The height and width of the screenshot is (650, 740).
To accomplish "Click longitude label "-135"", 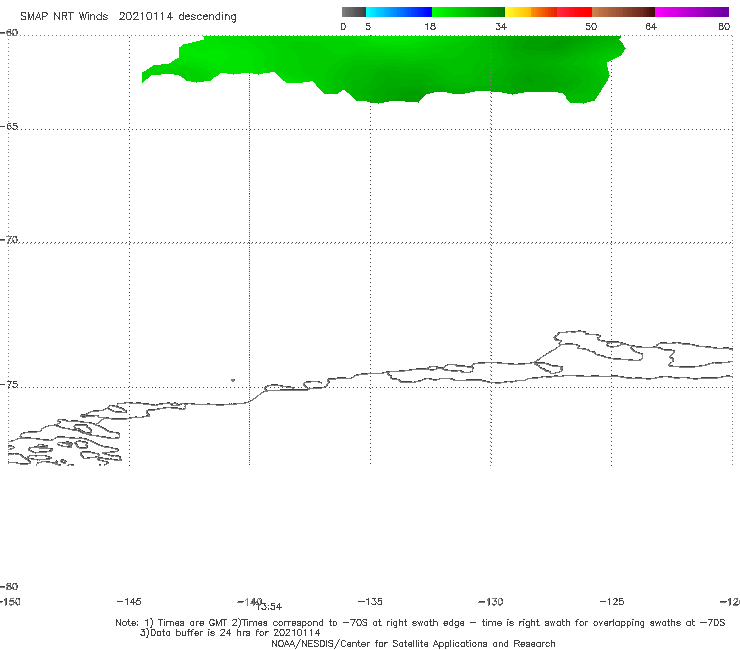I will pyautogui.click(x=370, y=601).
